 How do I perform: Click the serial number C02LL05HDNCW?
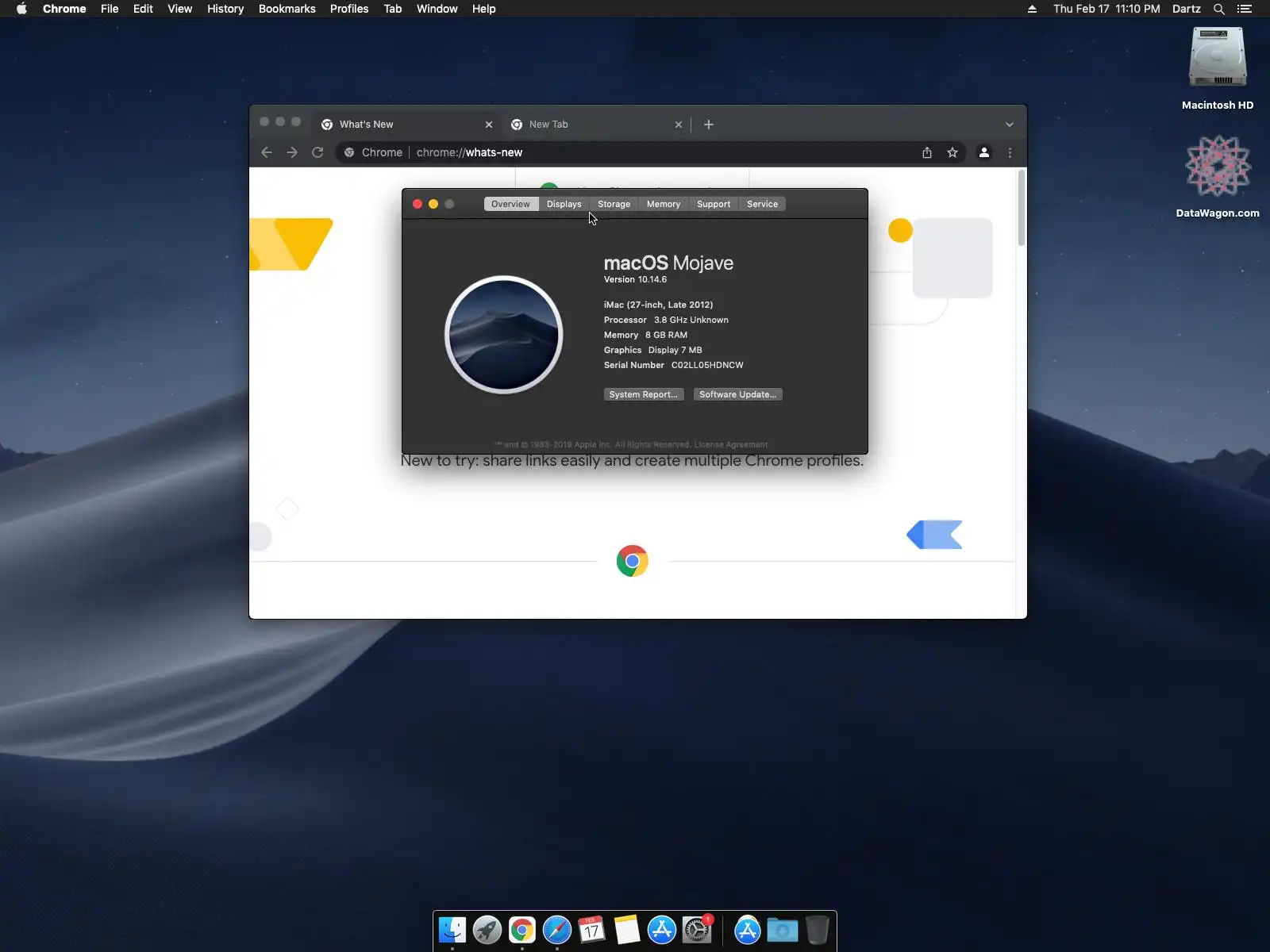click(707, 365)
